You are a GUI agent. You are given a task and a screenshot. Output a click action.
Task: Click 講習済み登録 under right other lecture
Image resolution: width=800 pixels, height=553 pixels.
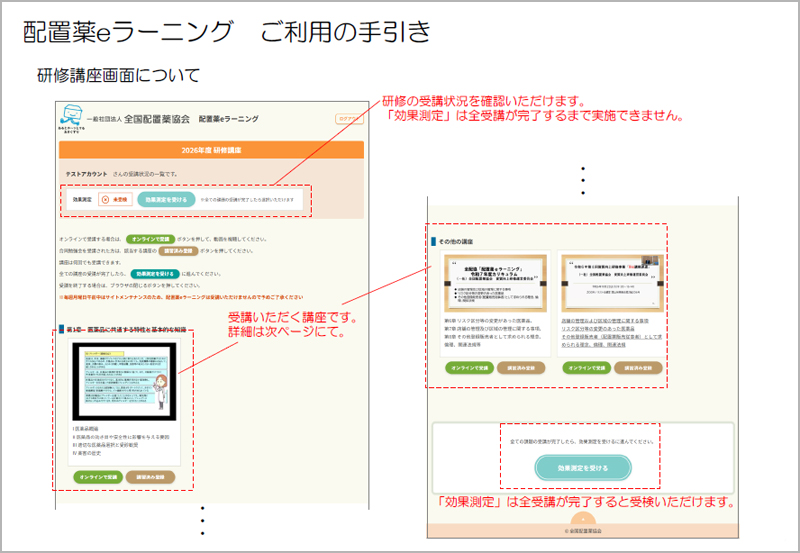click(637, 367)
